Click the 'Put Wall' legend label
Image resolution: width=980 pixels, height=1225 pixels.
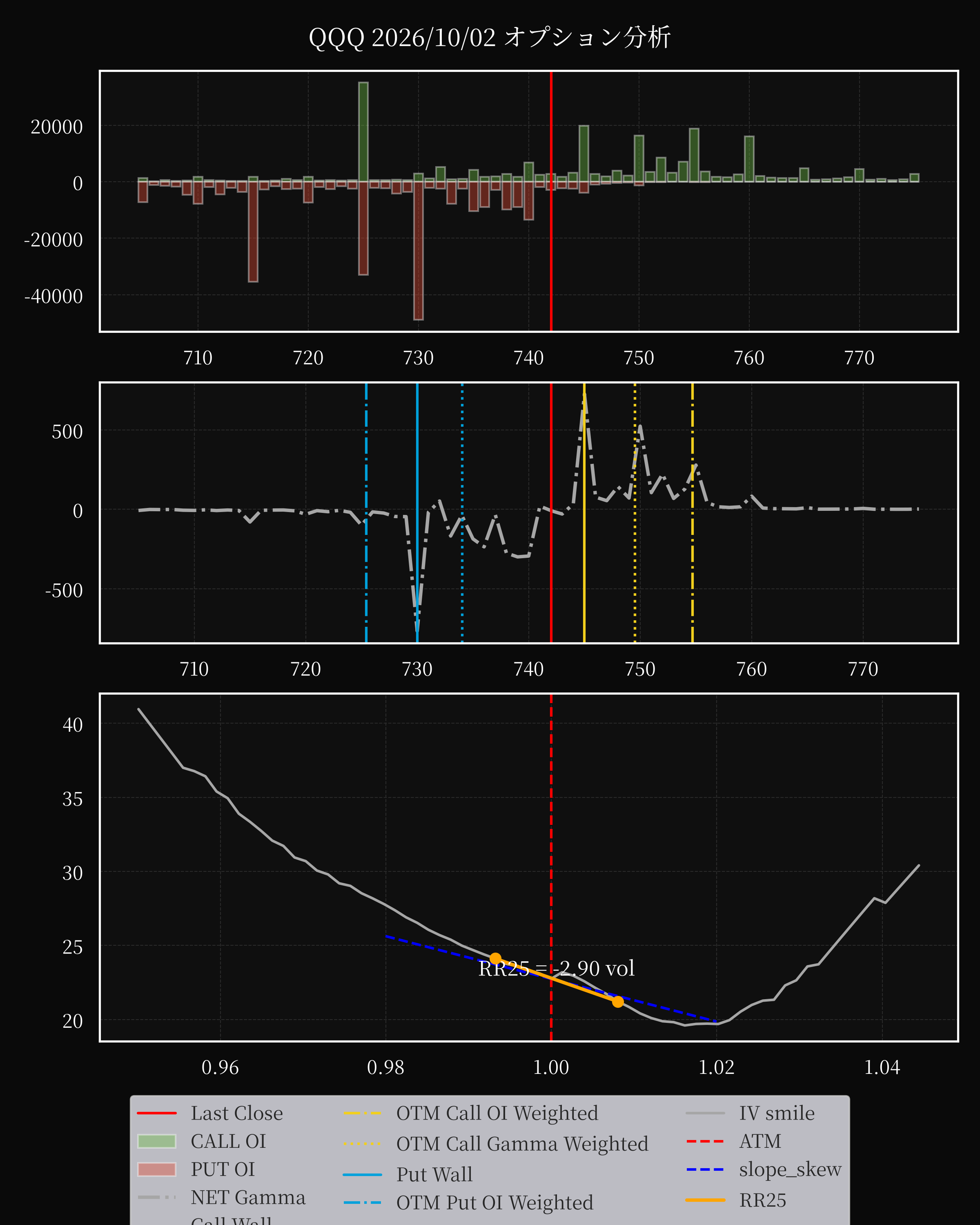pos(434,1174)
